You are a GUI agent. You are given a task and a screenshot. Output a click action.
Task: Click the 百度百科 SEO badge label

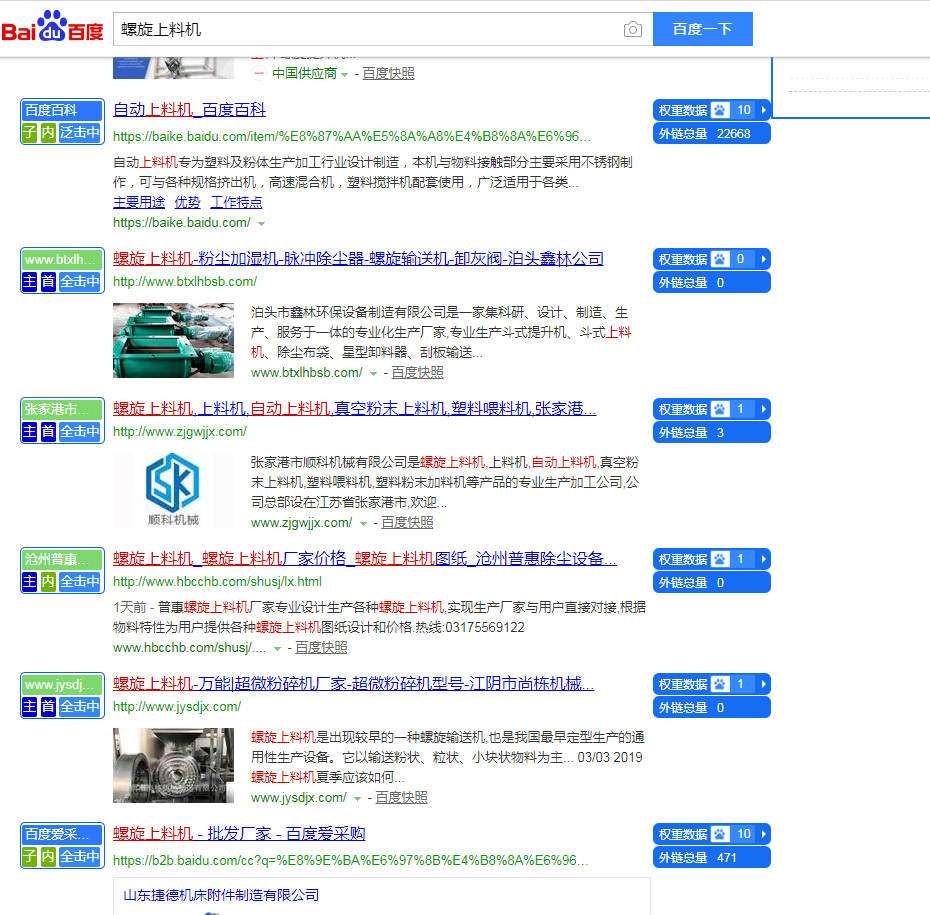pyautogui.click(x=62, y=110)
